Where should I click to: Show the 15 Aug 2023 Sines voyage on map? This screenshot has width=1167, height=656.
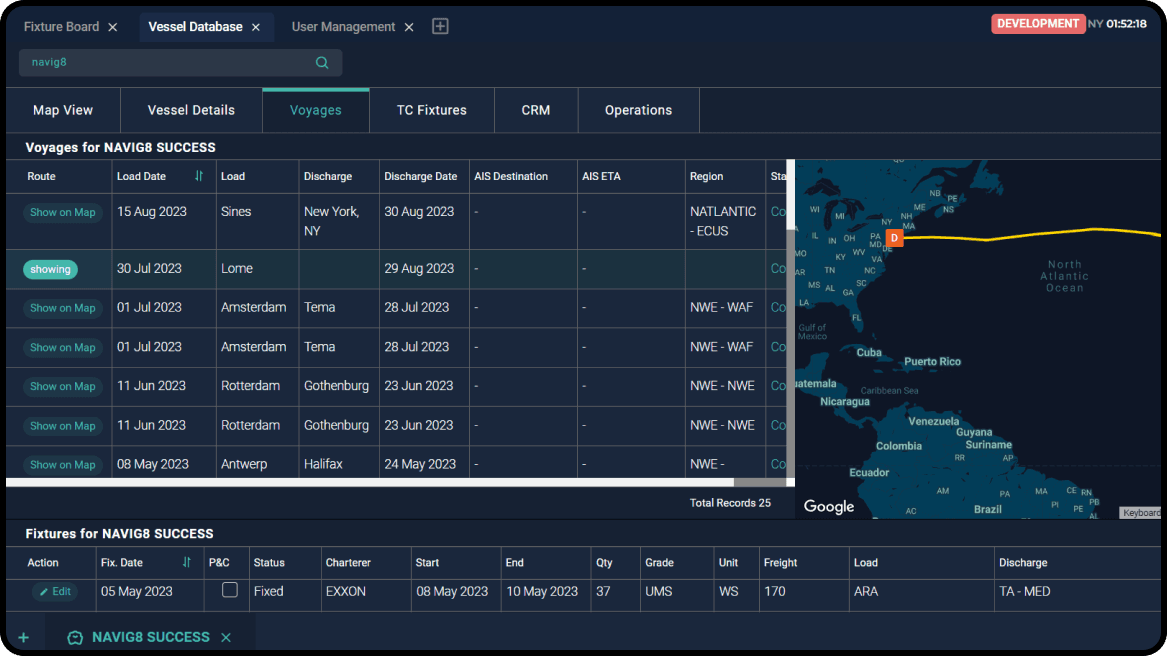[63, 212]
